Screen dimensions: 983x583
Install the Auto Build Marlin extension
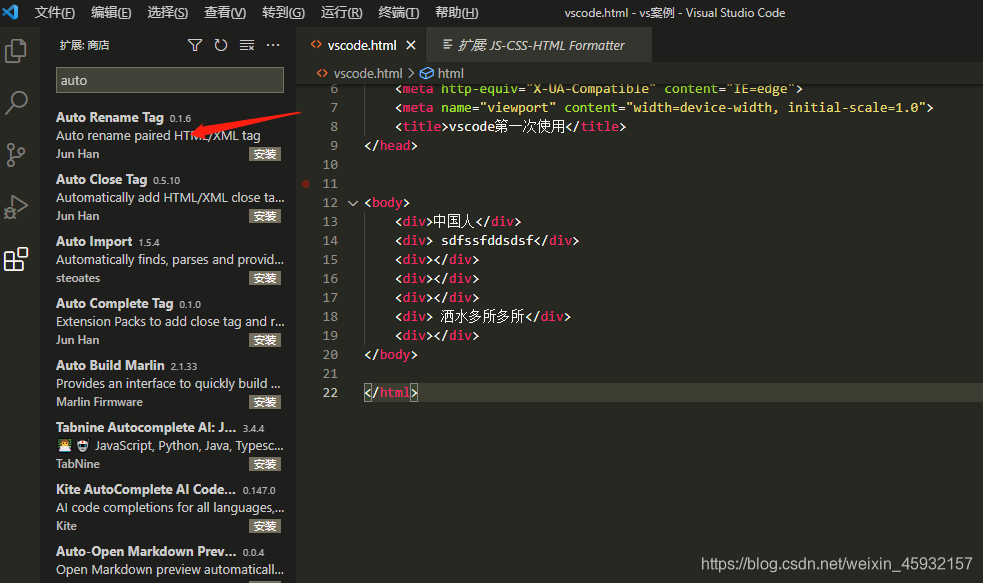[265, 402]
